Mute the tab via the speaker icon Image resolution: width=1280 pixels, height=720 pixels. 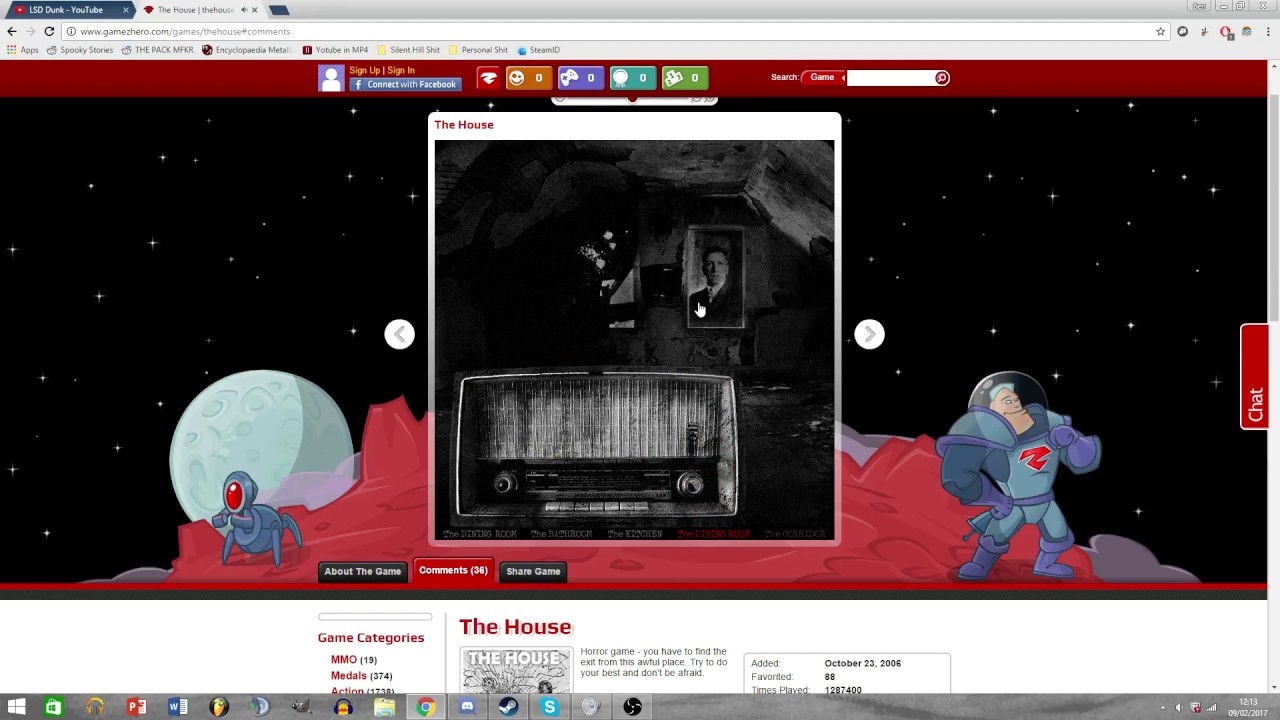(244, 10)
